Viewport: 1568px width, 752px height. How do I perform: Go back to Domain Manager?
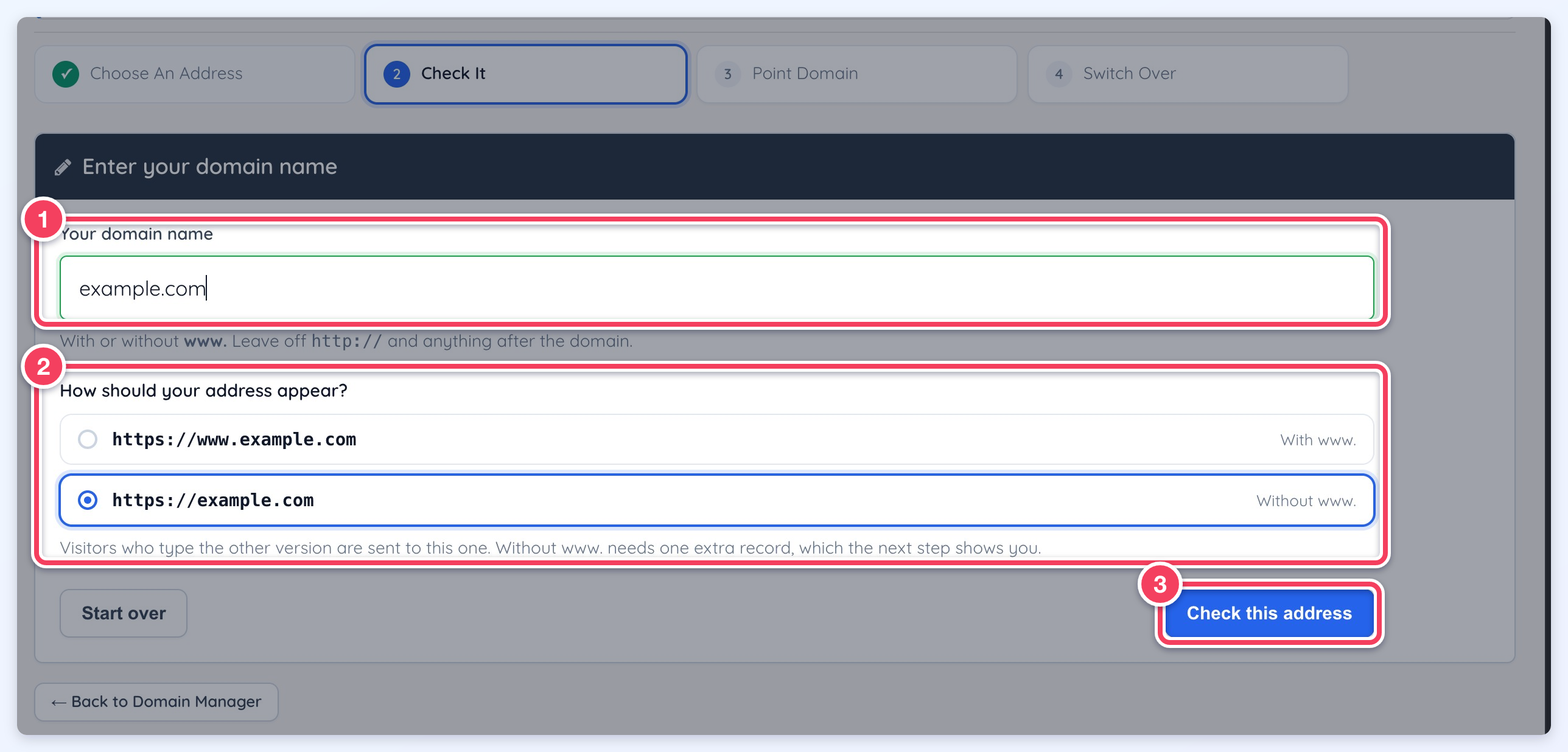pyautogui.click(x=156, y=702)
